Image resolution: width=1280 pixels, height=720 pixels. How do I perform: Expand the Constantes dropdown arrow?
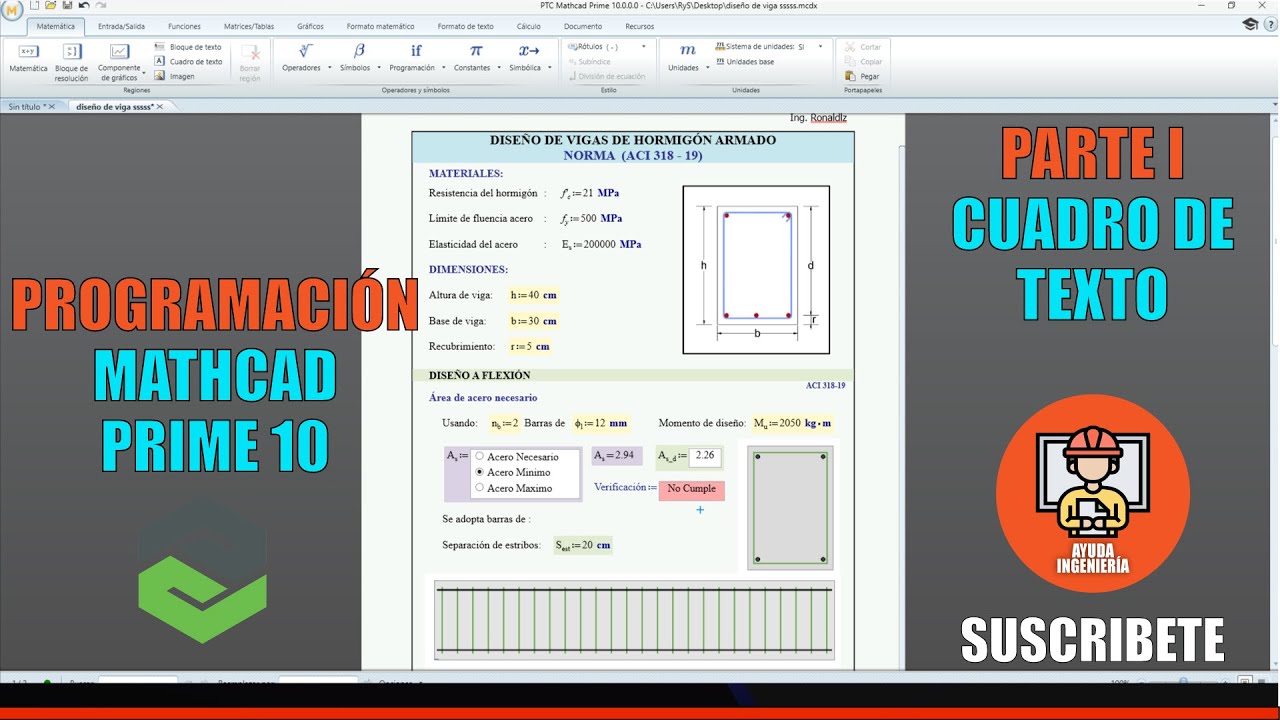pyautogui.click(x=497, y=68)
